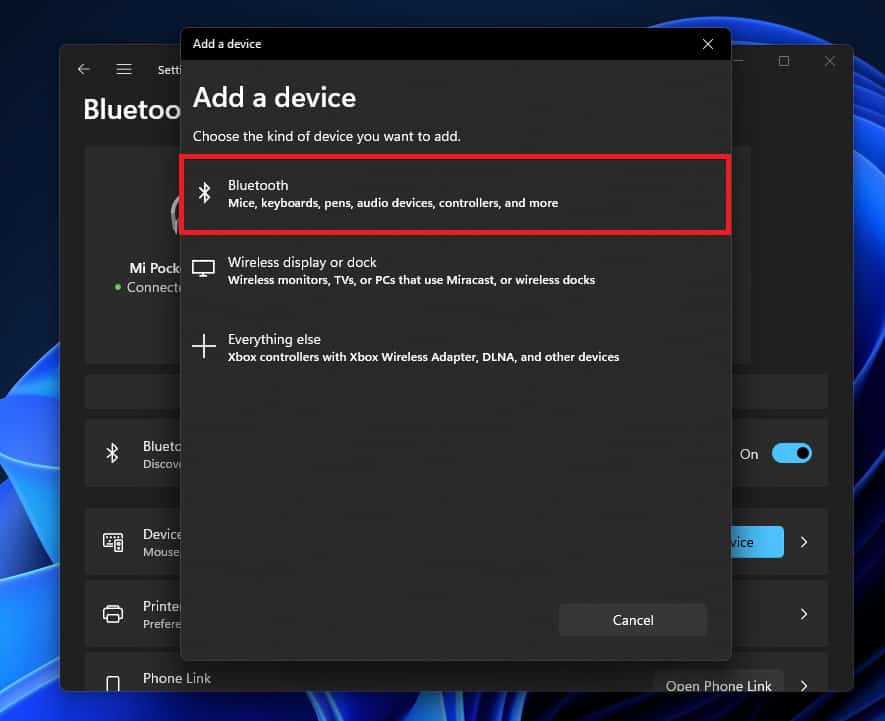The height and width of the screenshot is (721, 885).
Task: Select the Everything else option
Action: coord(455,348)
